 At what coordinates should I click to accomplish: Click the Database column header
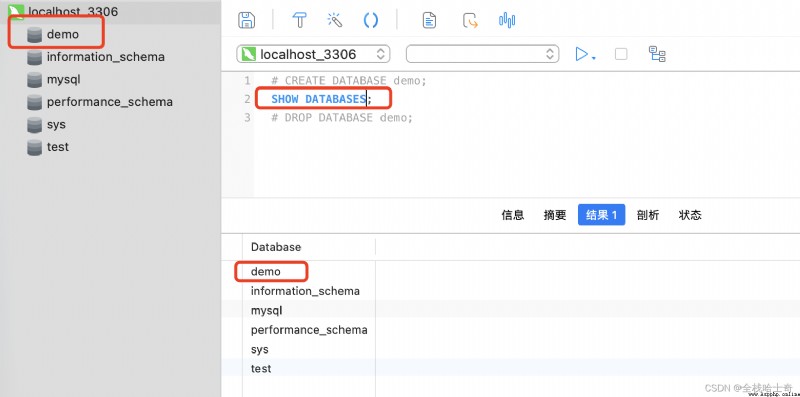[x=276, y=247]
